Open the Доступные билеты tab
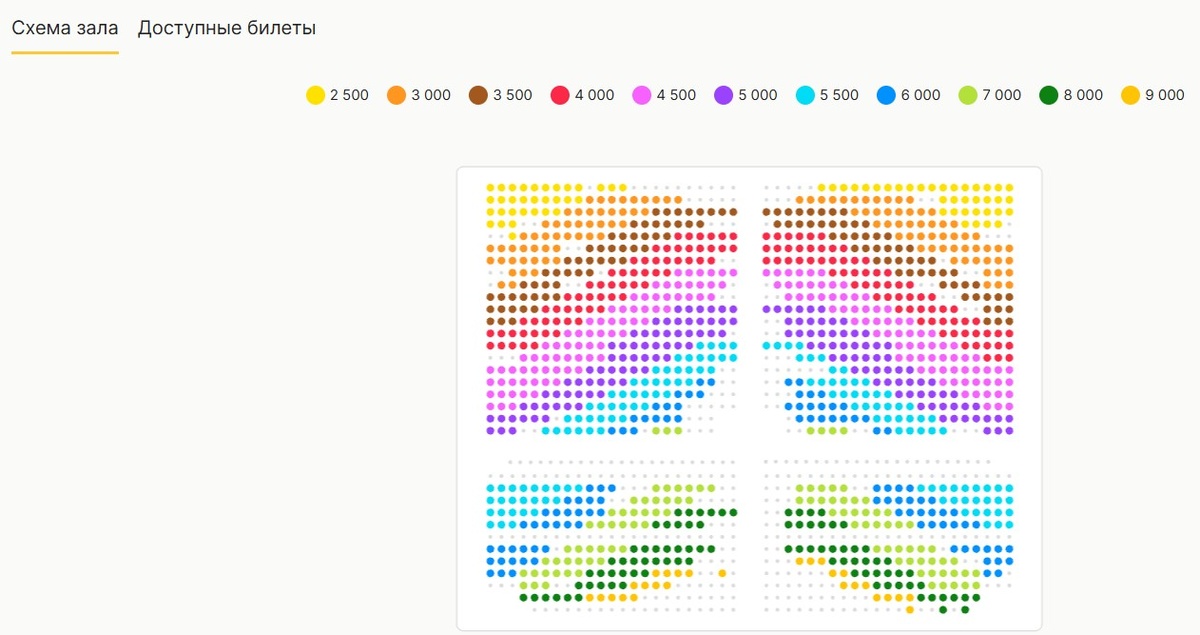The height and width of the screenshot is (635, 1200). [x=227, y=28]
